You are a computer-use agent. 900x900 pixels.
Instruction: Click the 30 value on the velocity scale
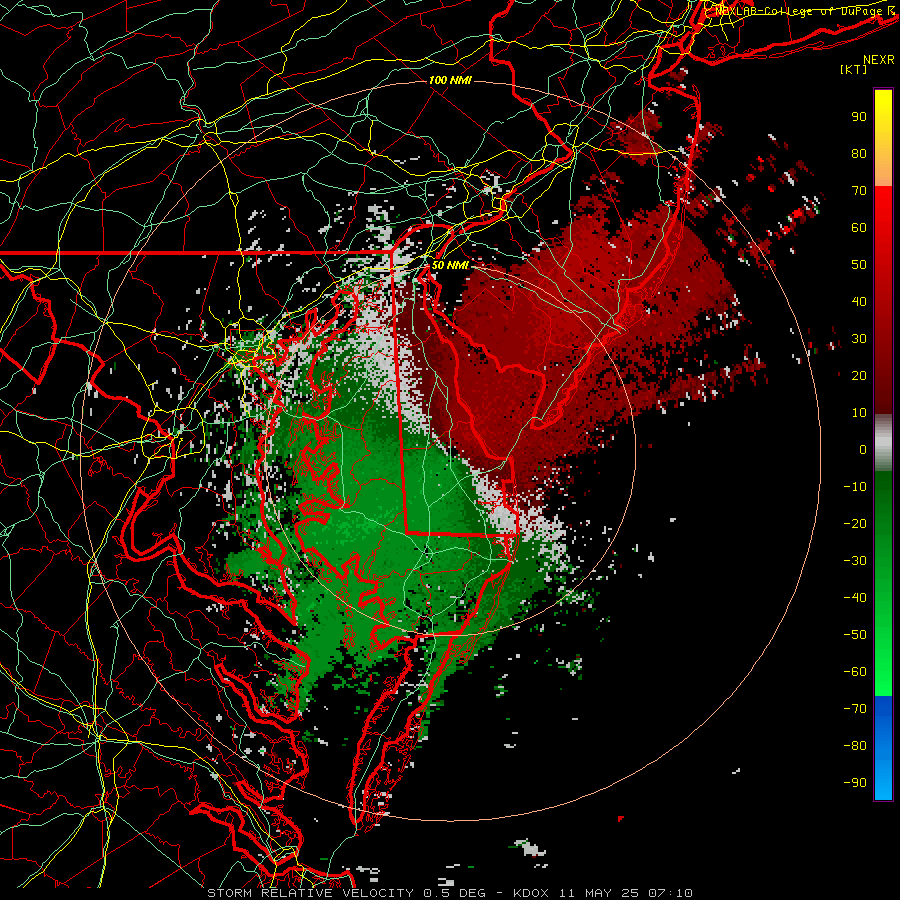click(859, 339)
